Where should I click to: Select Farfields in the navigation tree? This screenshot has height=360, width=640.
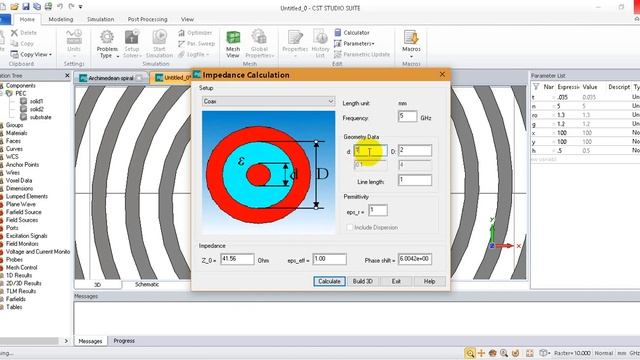(x=16, y=299)
